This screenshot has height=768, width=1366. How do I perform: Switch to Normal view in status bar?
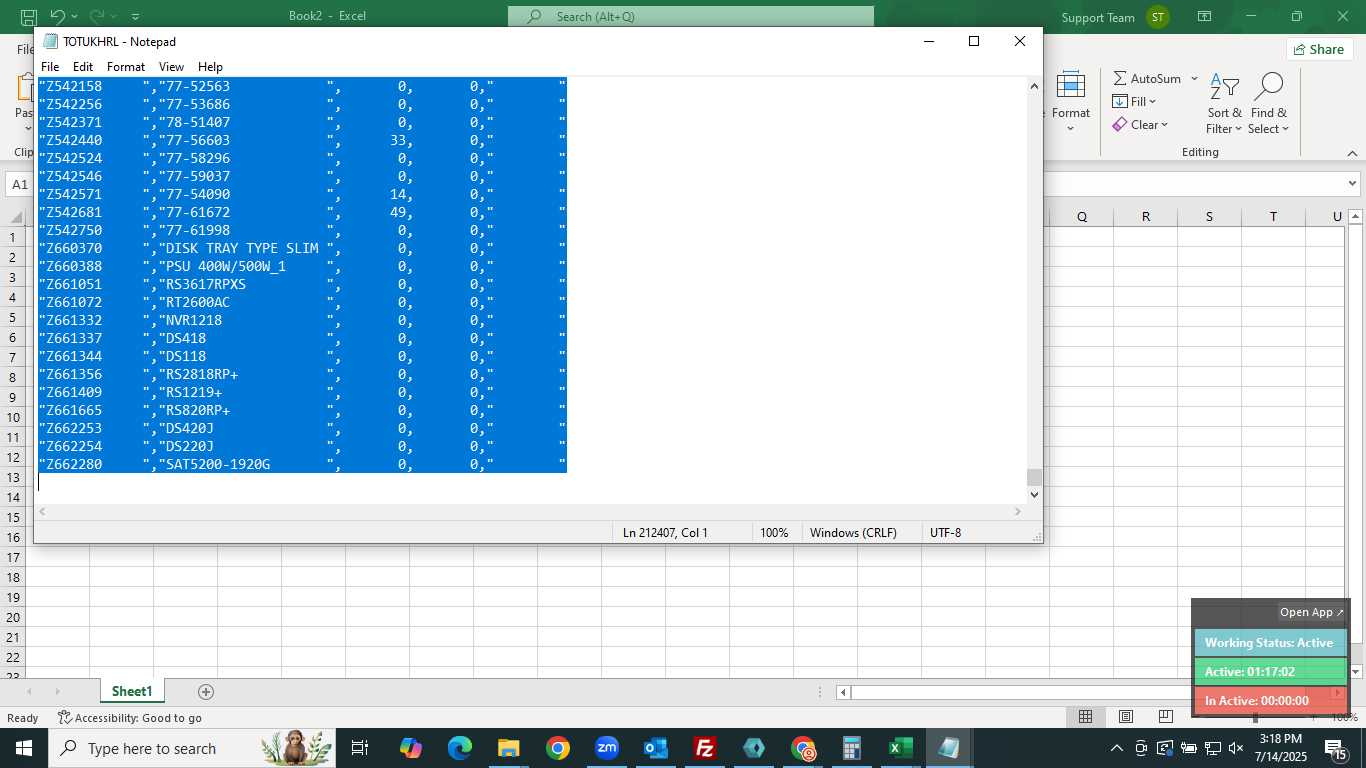click(x=1085, y=717)
